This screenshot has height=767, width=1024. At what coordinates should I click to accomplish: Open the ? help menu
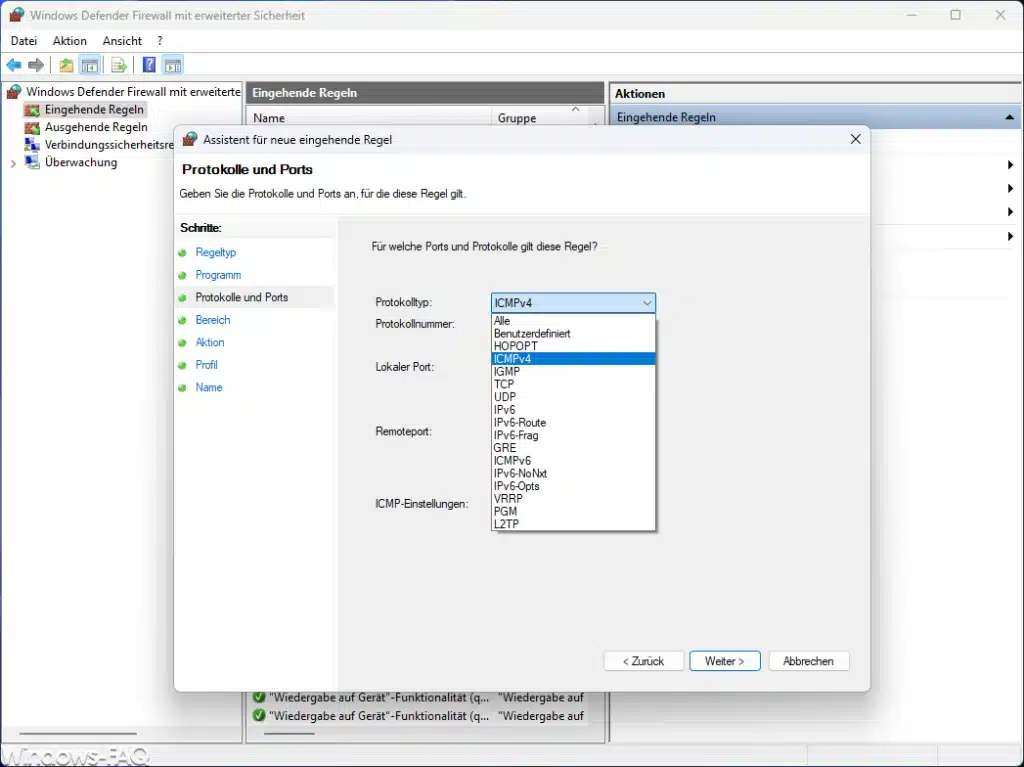pyautogui.click(x=159, y=41)
